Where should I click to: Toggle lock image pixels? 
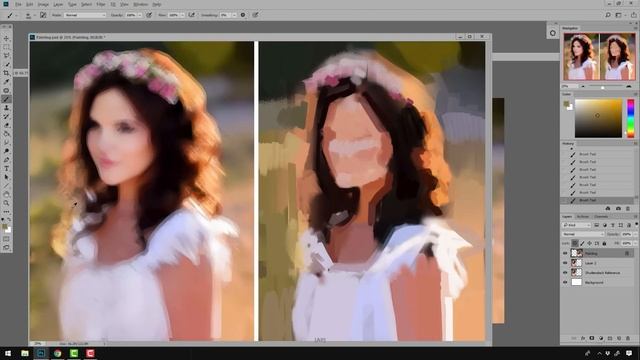click(582, 244)
